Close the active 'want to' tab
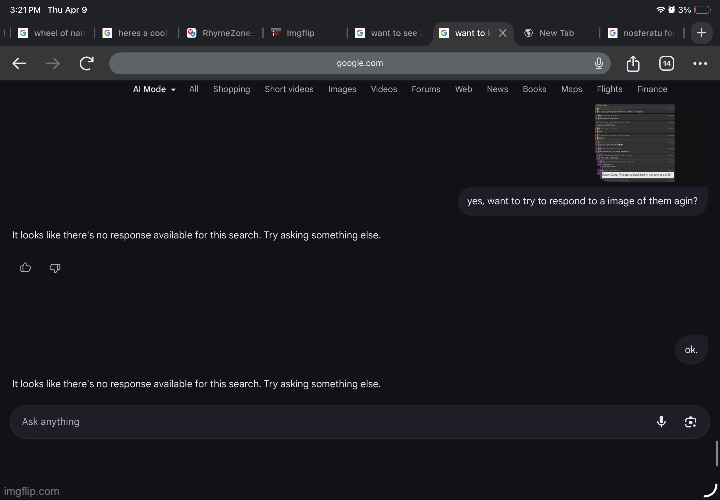Viewport: 720px width, 500px height. (x=502, y=33)
